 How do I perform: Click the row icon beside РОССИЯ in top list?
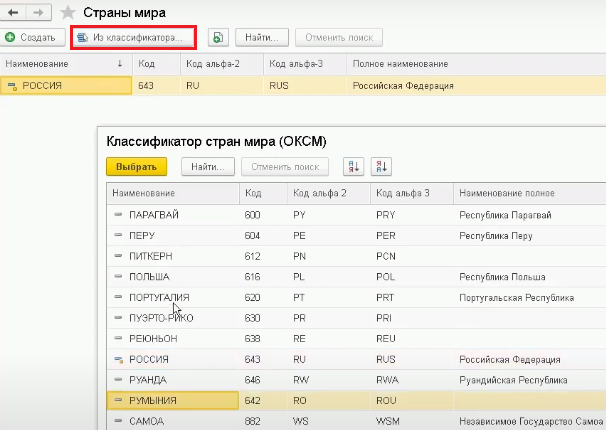tap(12, 86)
